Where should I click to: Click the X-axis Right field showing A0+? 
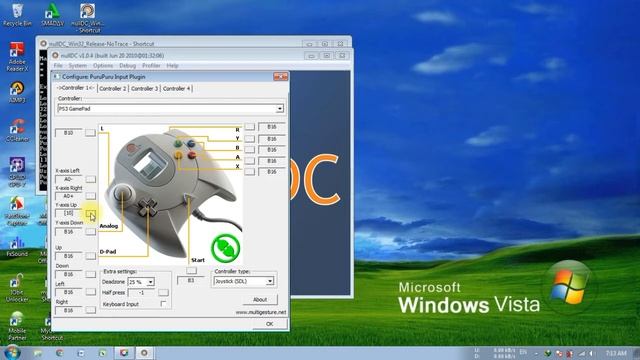[69, 196]
